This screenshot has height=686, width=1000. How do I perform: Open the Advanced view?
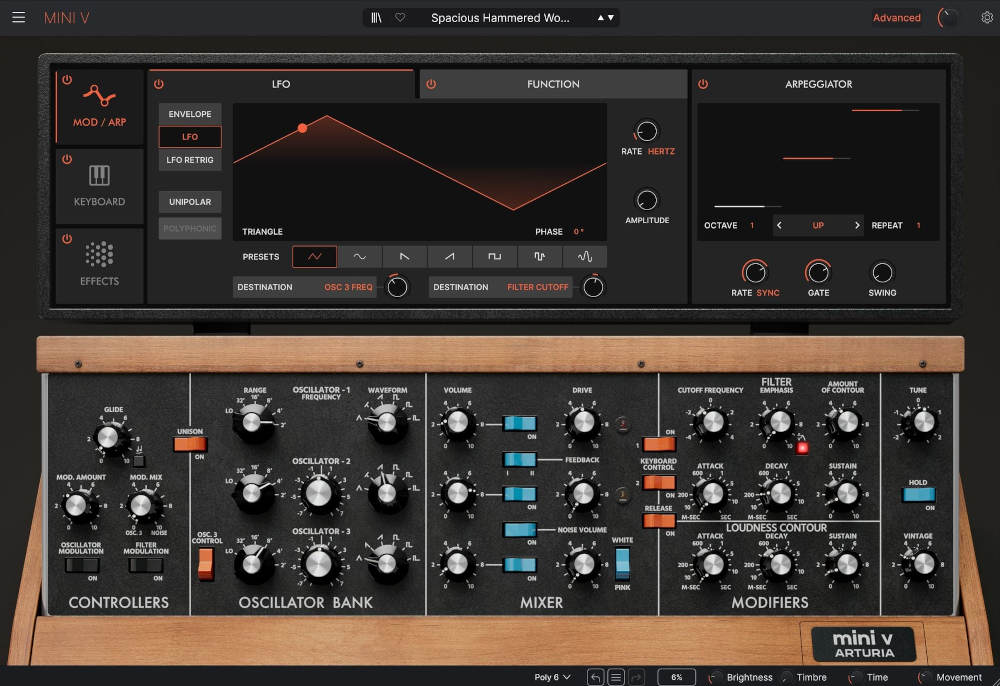coord(896,17)
